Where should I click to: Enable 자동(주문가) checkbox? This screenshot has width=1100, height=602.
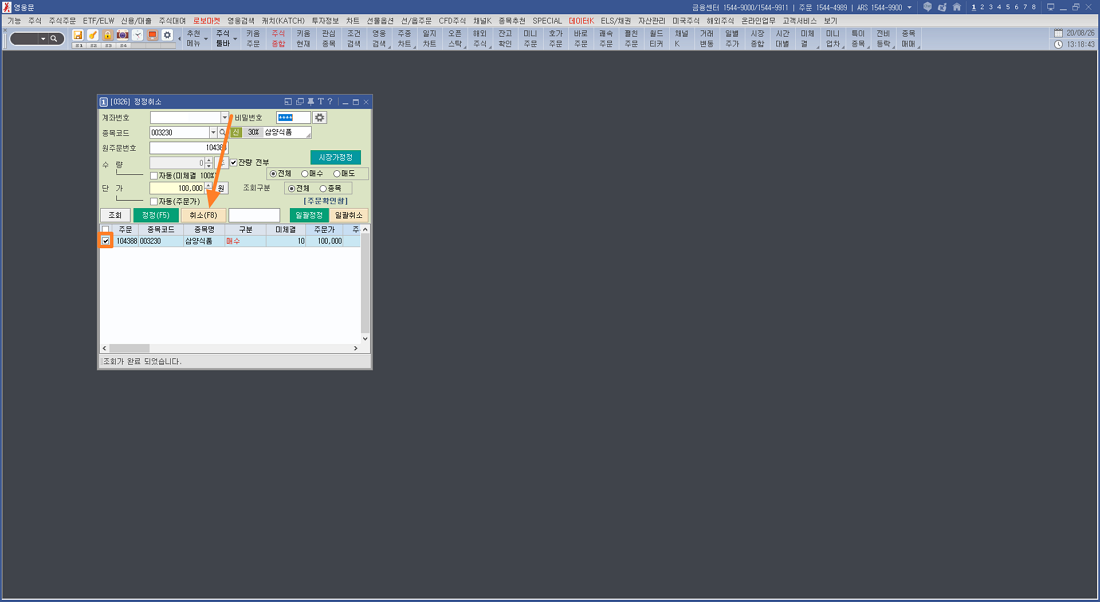154,201
